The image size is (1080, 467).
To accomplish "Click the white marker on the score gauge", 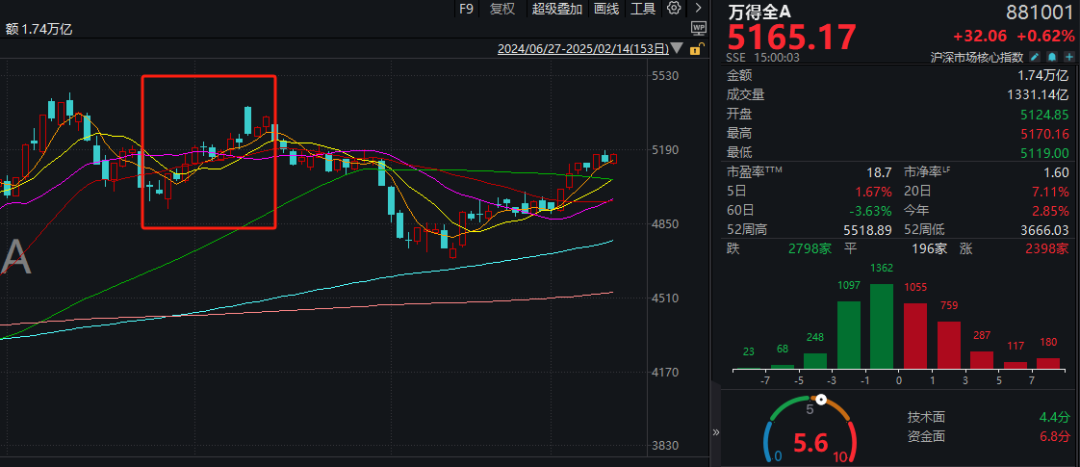I will click(821, 400).
